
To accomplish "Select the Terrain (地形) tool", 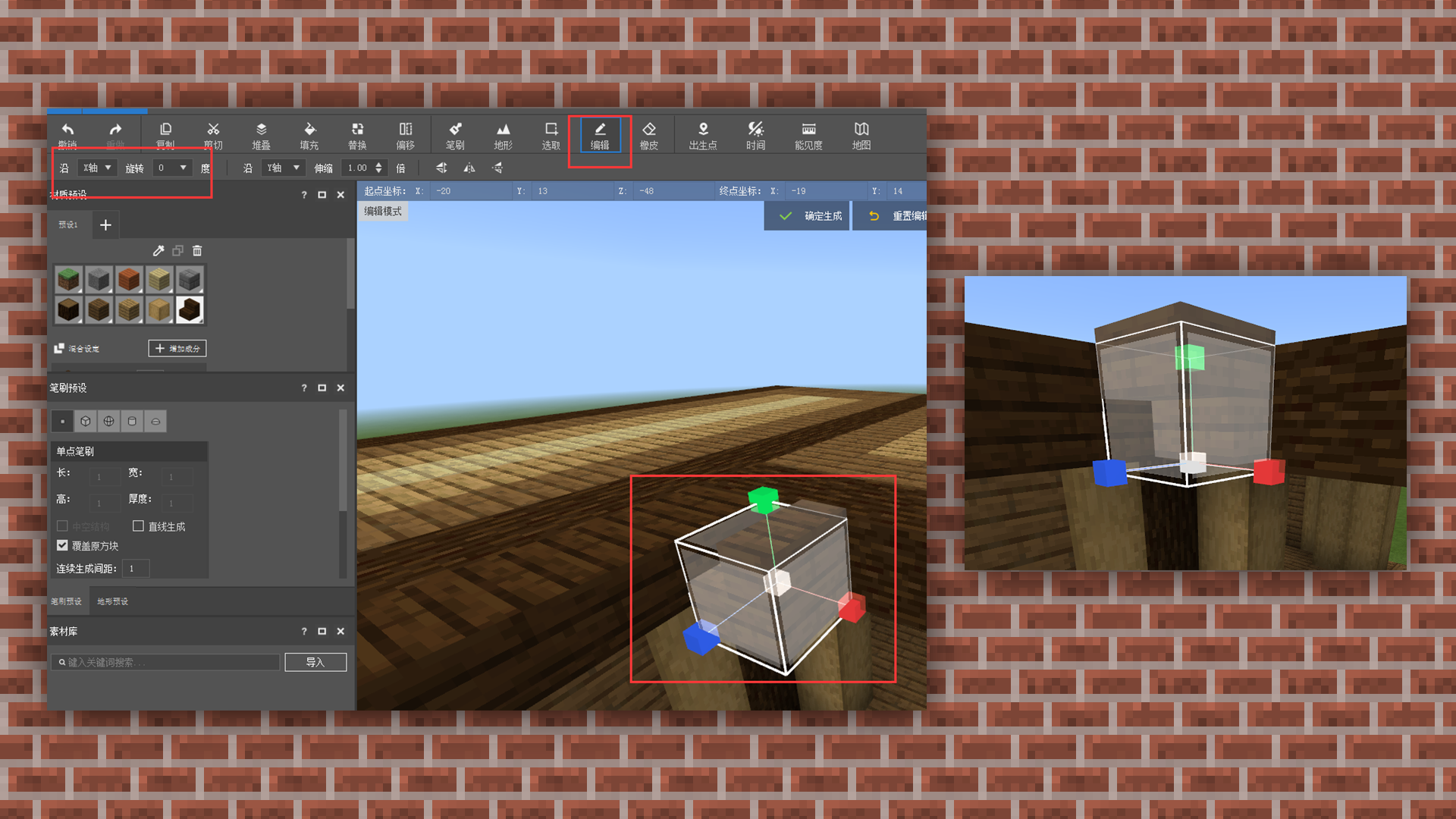I will (503, 135).
